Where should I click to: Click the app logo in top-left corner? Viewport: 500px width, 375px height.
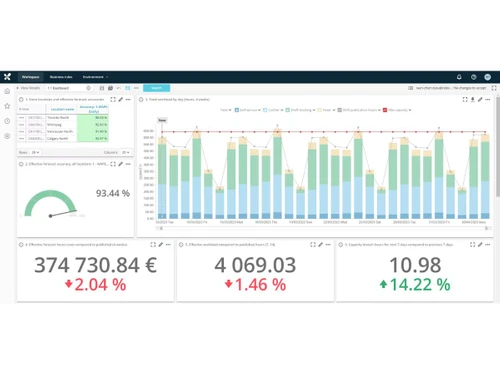point(7,77)
